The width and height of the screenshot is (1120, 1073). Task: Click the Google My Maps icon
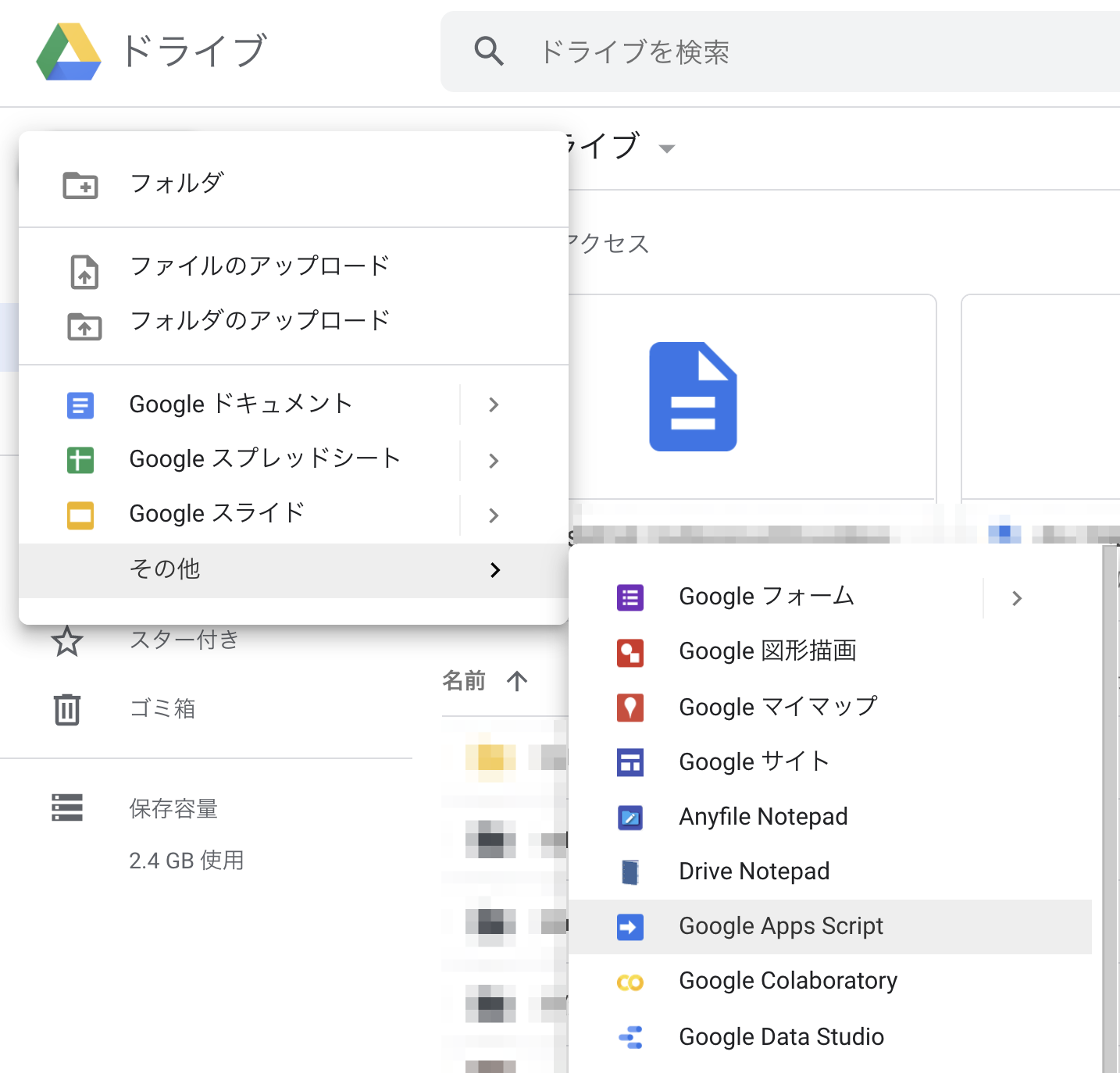(630, 708)
